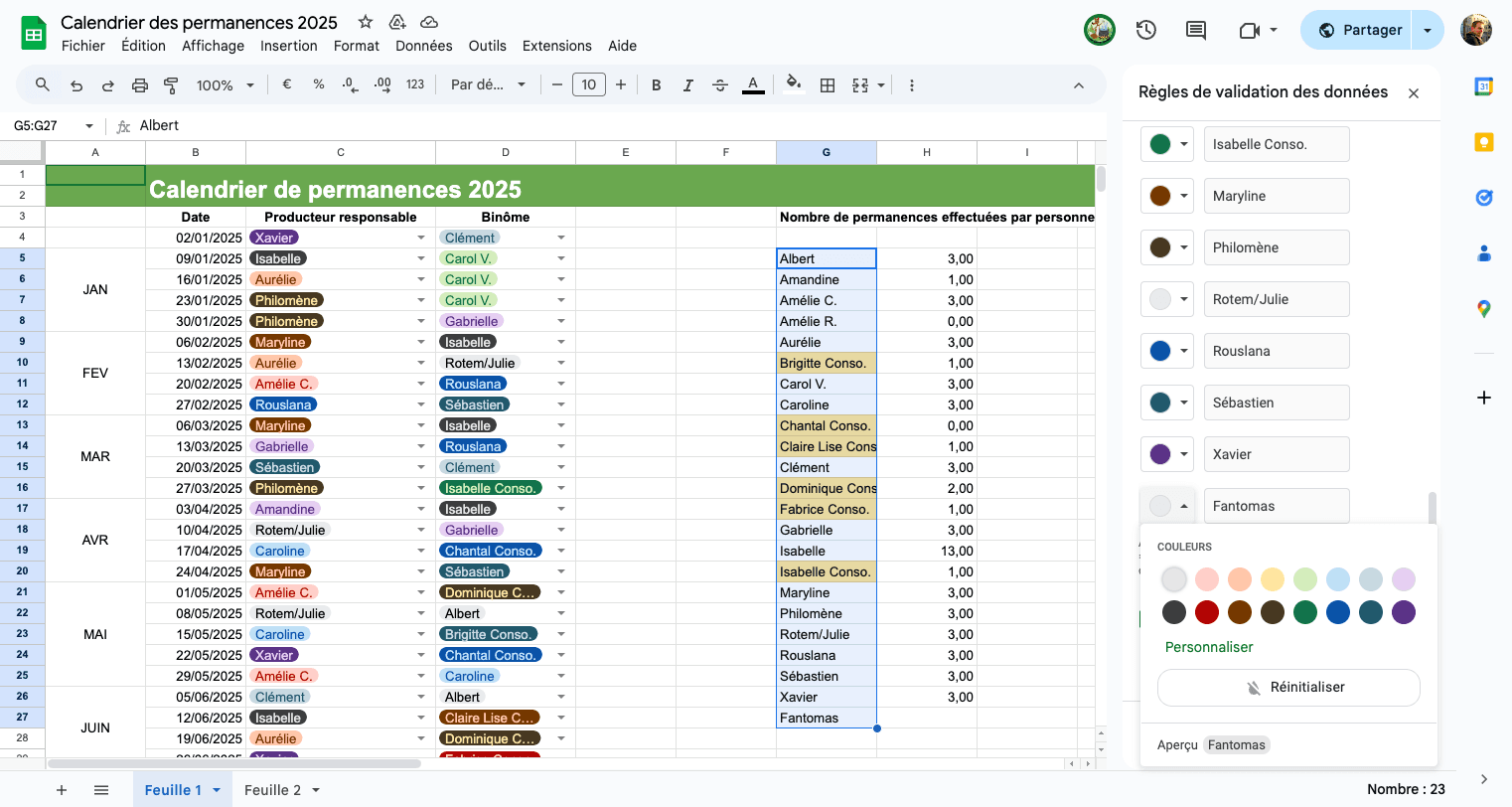
Task: Open Google Tasks in side panel
Action: click(x=1484, y=198)
